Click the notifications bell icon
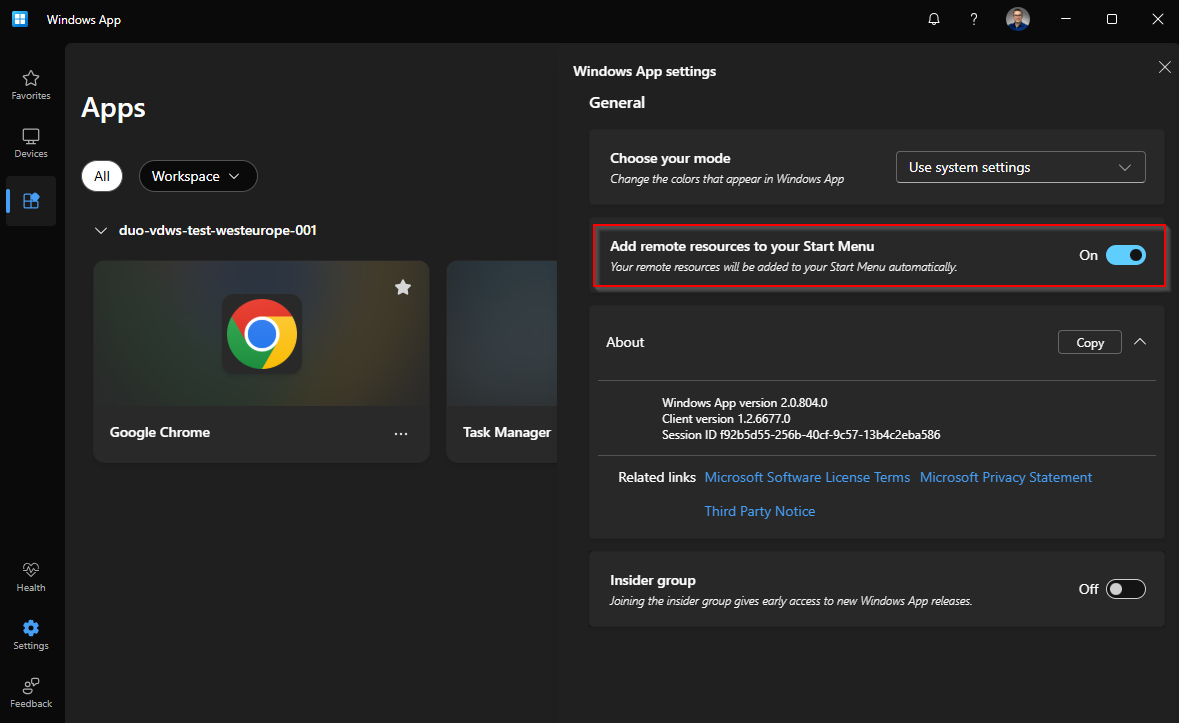Viewport: 1179px width, 723px height. (x=934, y=19)
